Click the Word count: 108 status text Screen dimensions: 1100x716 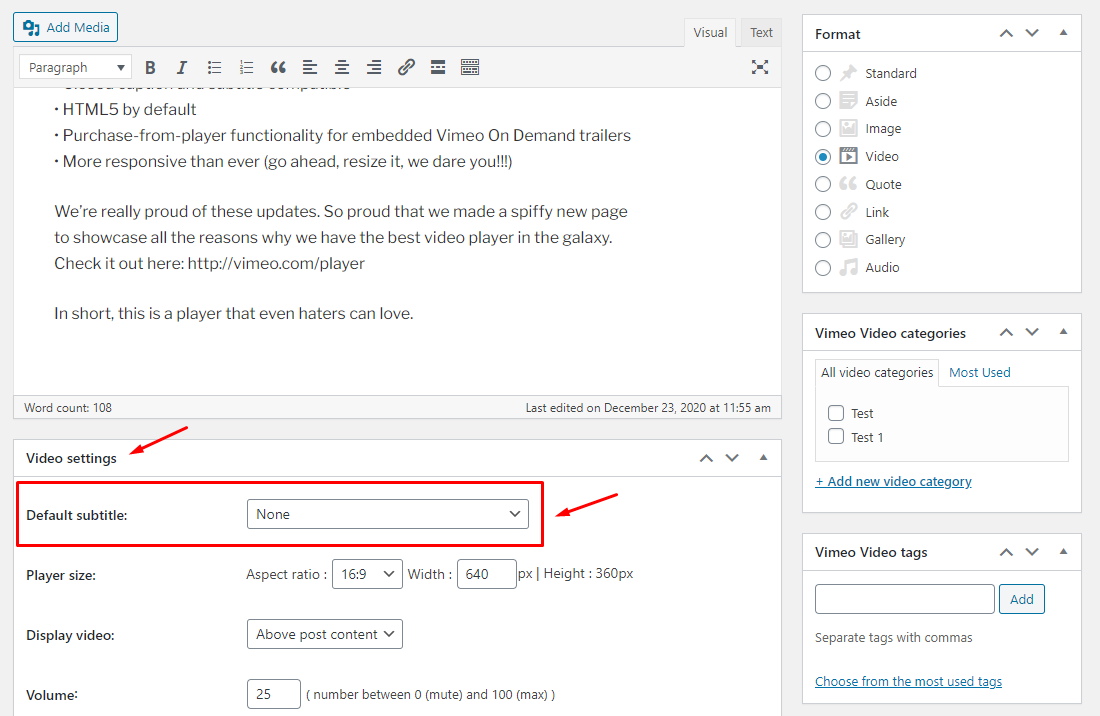(x=68, y=408)
